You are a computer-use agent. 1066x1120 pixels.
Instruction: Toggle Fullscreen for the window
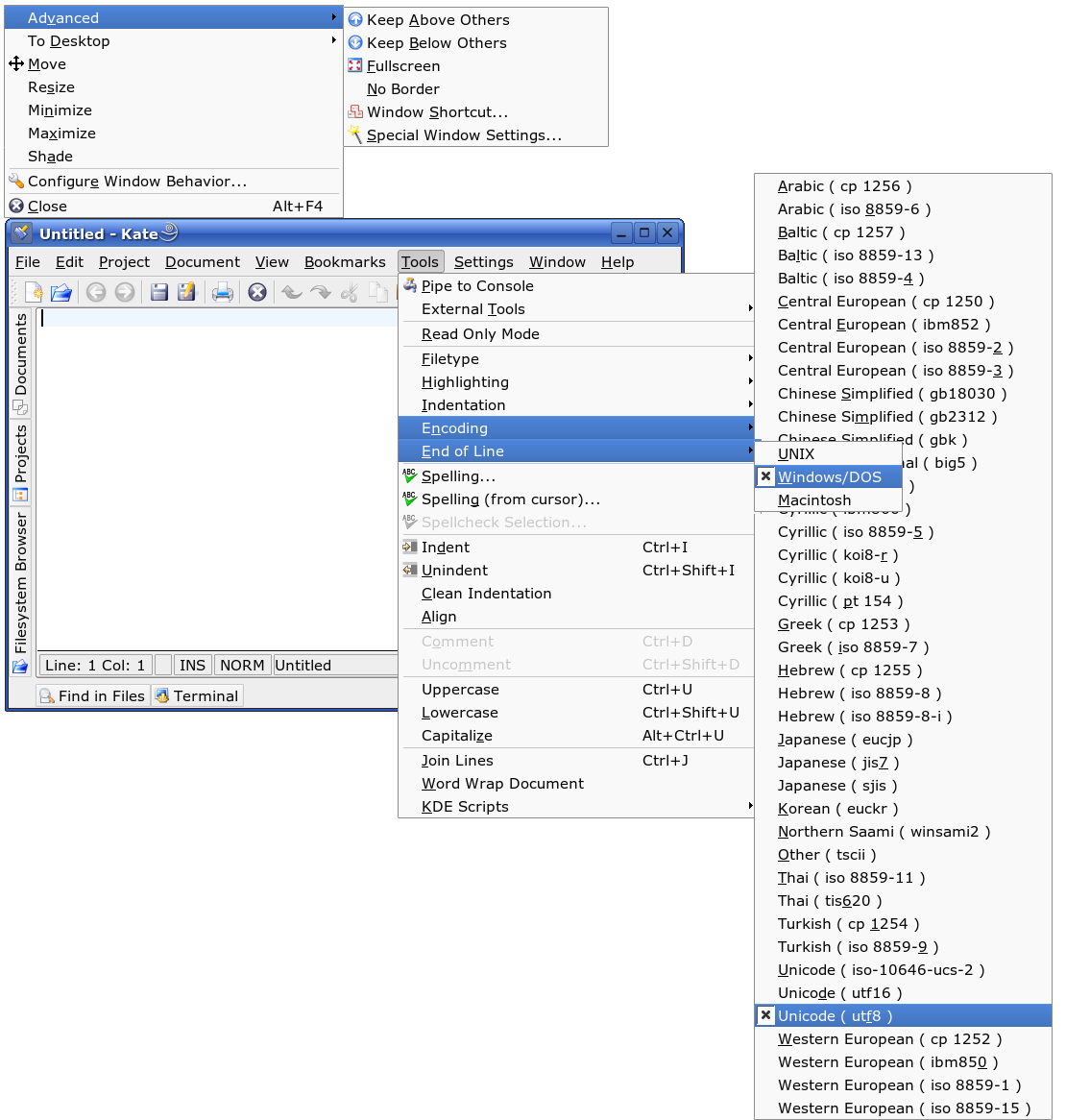(475, 65)
